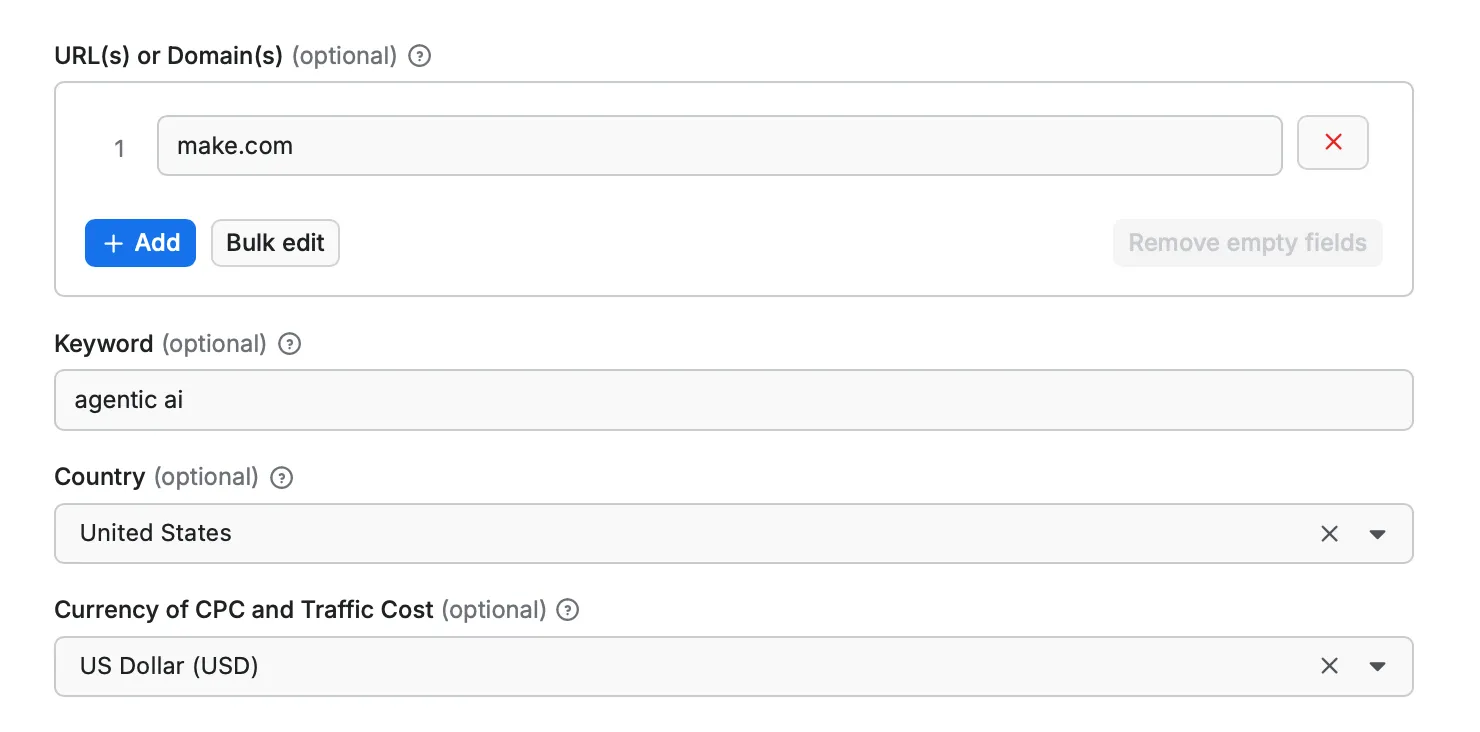Click the Currency of CPC and Traffic Cost label
The height and width of the screenshot is (732, 1480).
(x=243, y=610)
